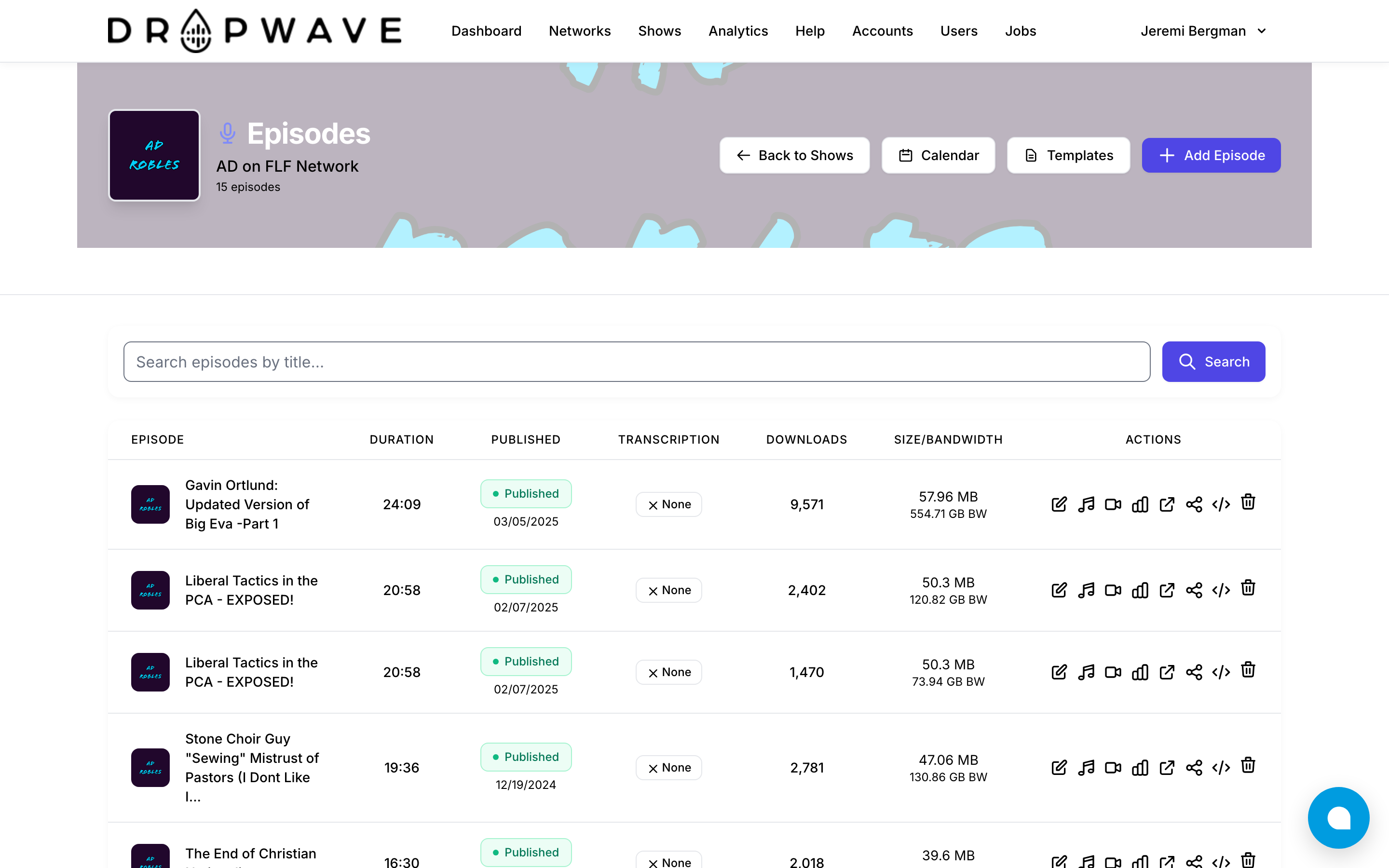Viewport: 1389px width, 868px height.
Task: Click the AD Robles show cover thumbnail
Action: (154, 155)
